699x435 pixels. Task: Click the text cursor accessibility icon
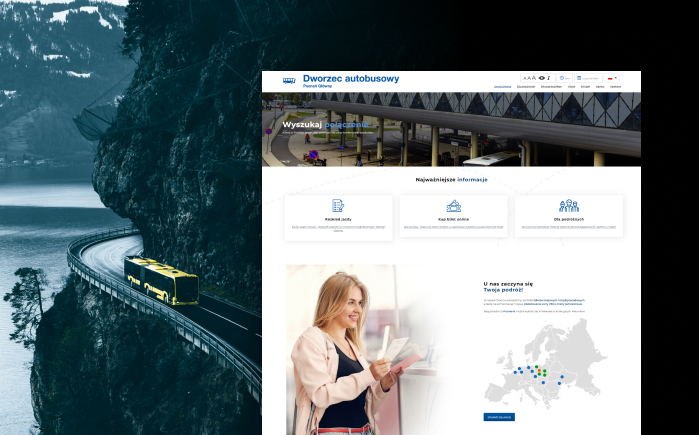pyautogui.click(x=549, y=77)
